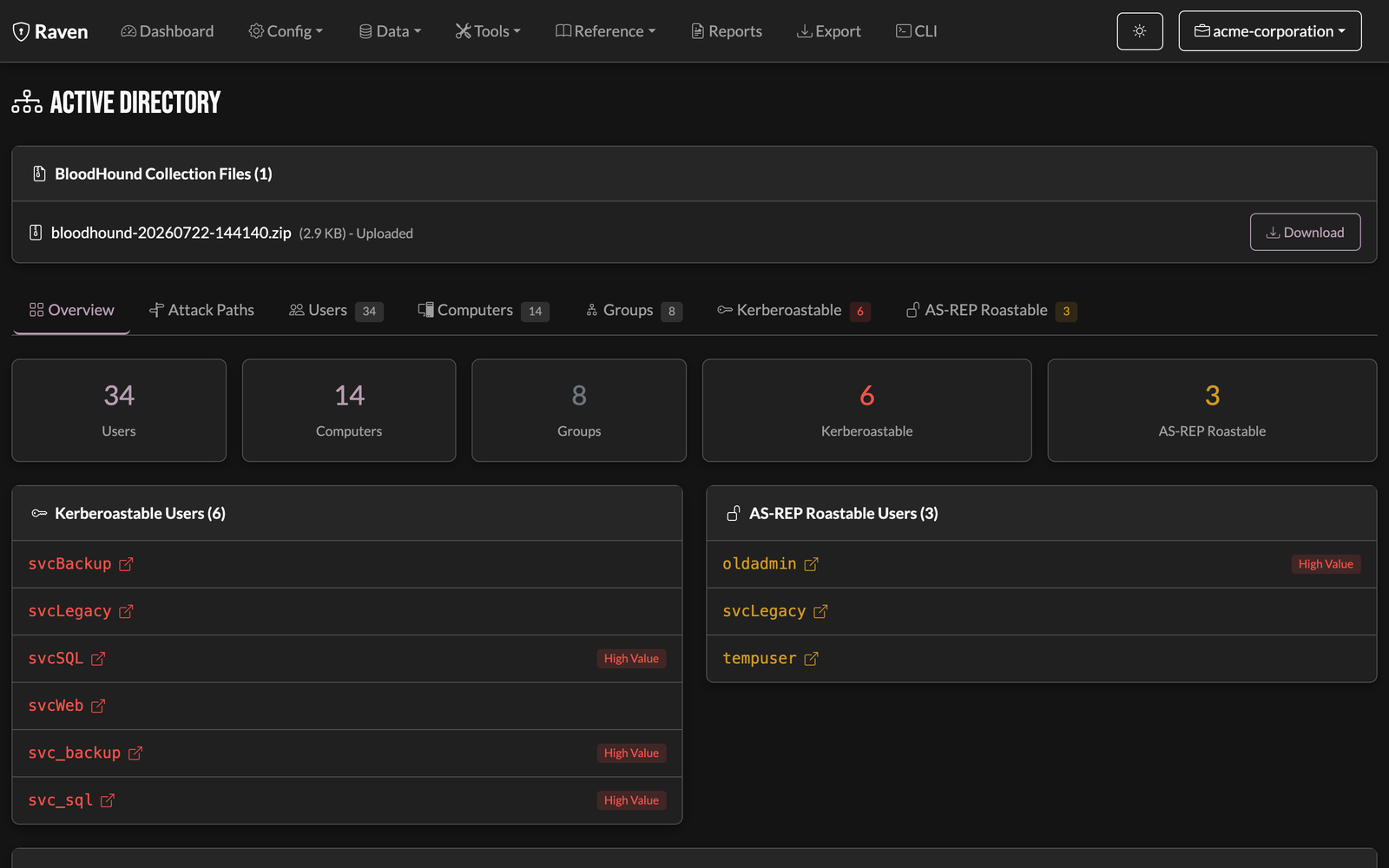Toggle light/dark theme sun button
Viewport: 1389px width, 868px height.
pyautogui.click(x=1139, y=31)
